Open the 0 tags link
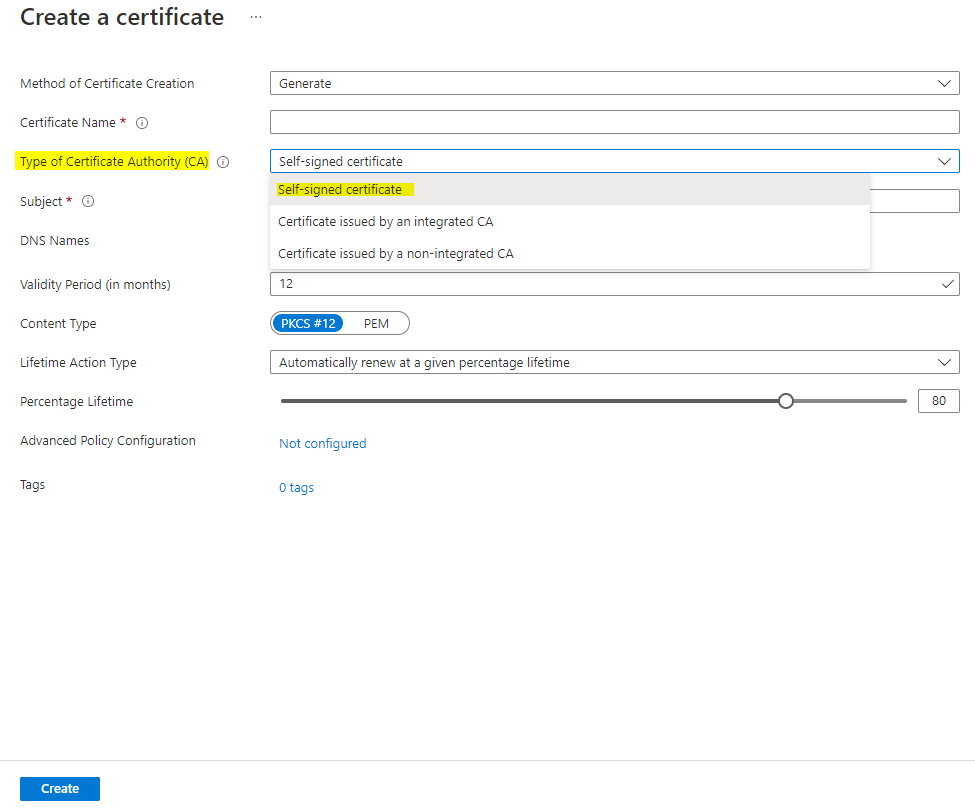 tap(296, 487)
